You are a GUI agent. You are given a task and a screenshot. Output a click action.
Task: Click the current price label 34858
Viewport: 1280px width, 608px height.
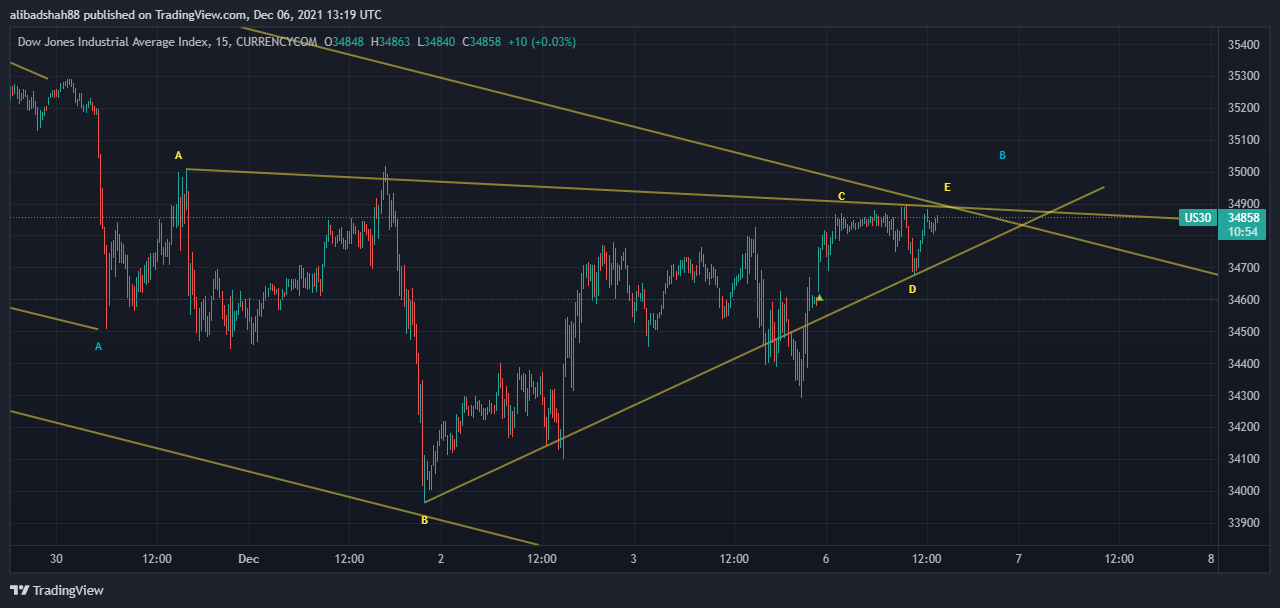[1243, 217]
